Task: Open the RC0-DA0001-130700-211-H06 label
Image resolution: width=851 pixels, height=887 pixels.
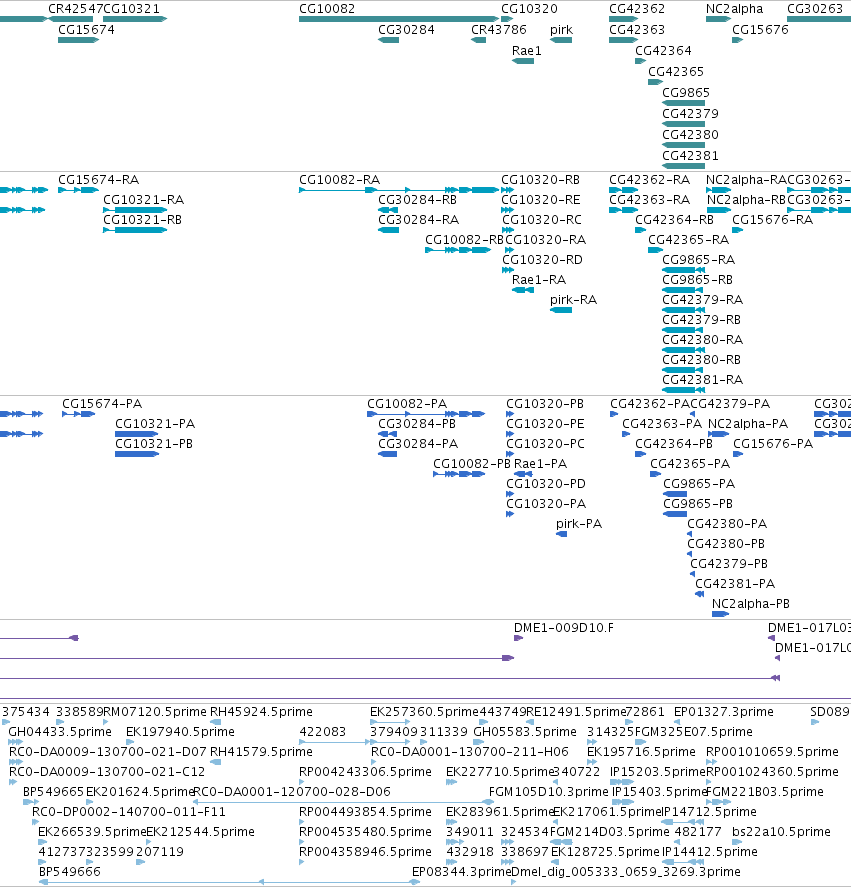Action: (470, 752)
